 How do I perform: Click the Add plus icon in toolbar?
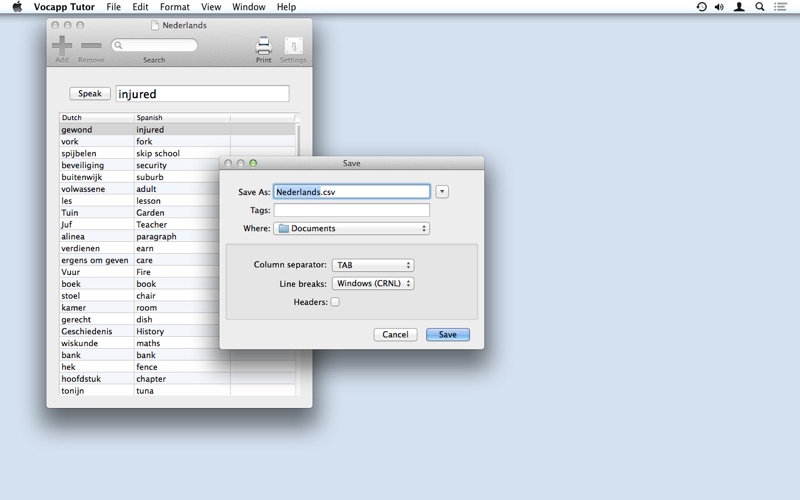click(62, 45)
